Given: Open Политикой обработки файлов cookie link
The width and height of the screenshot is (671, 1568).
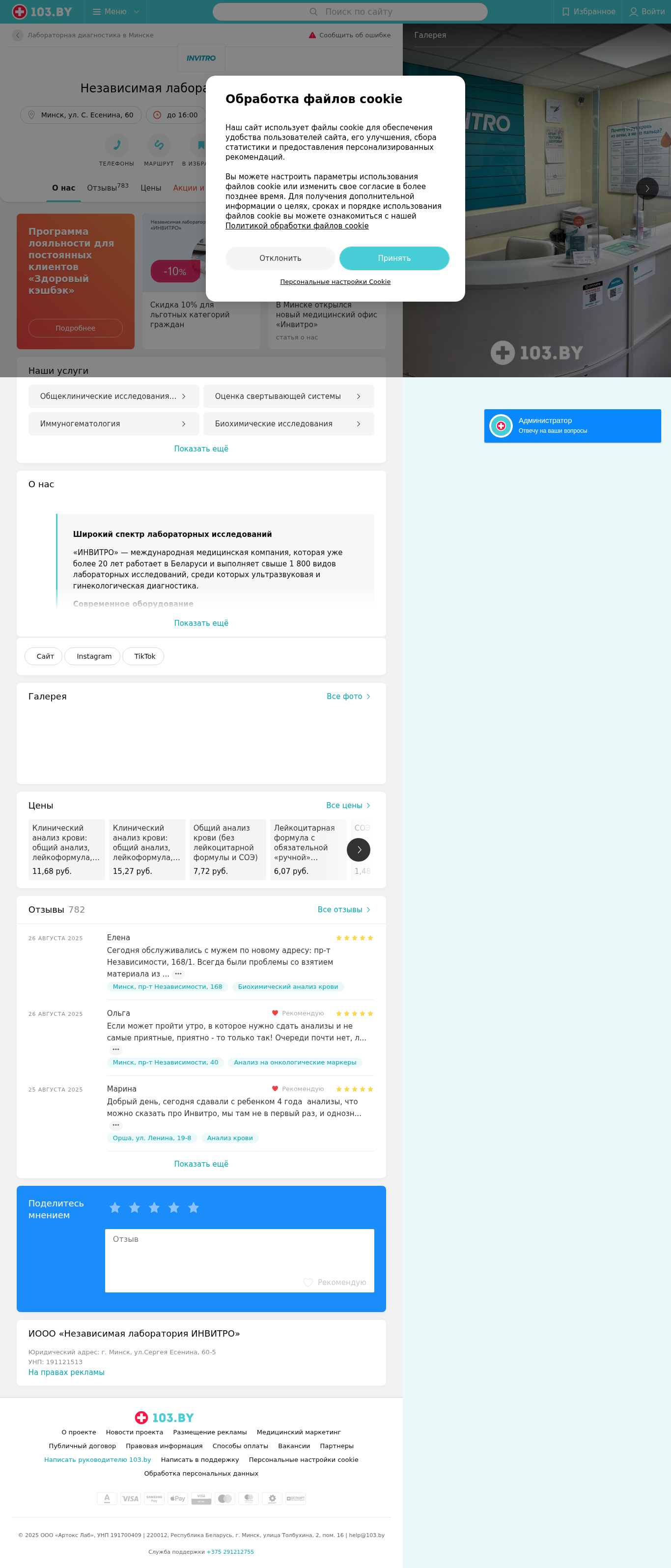Looking at the screenshot, I should pyautogui.click(x=297, y=226).
